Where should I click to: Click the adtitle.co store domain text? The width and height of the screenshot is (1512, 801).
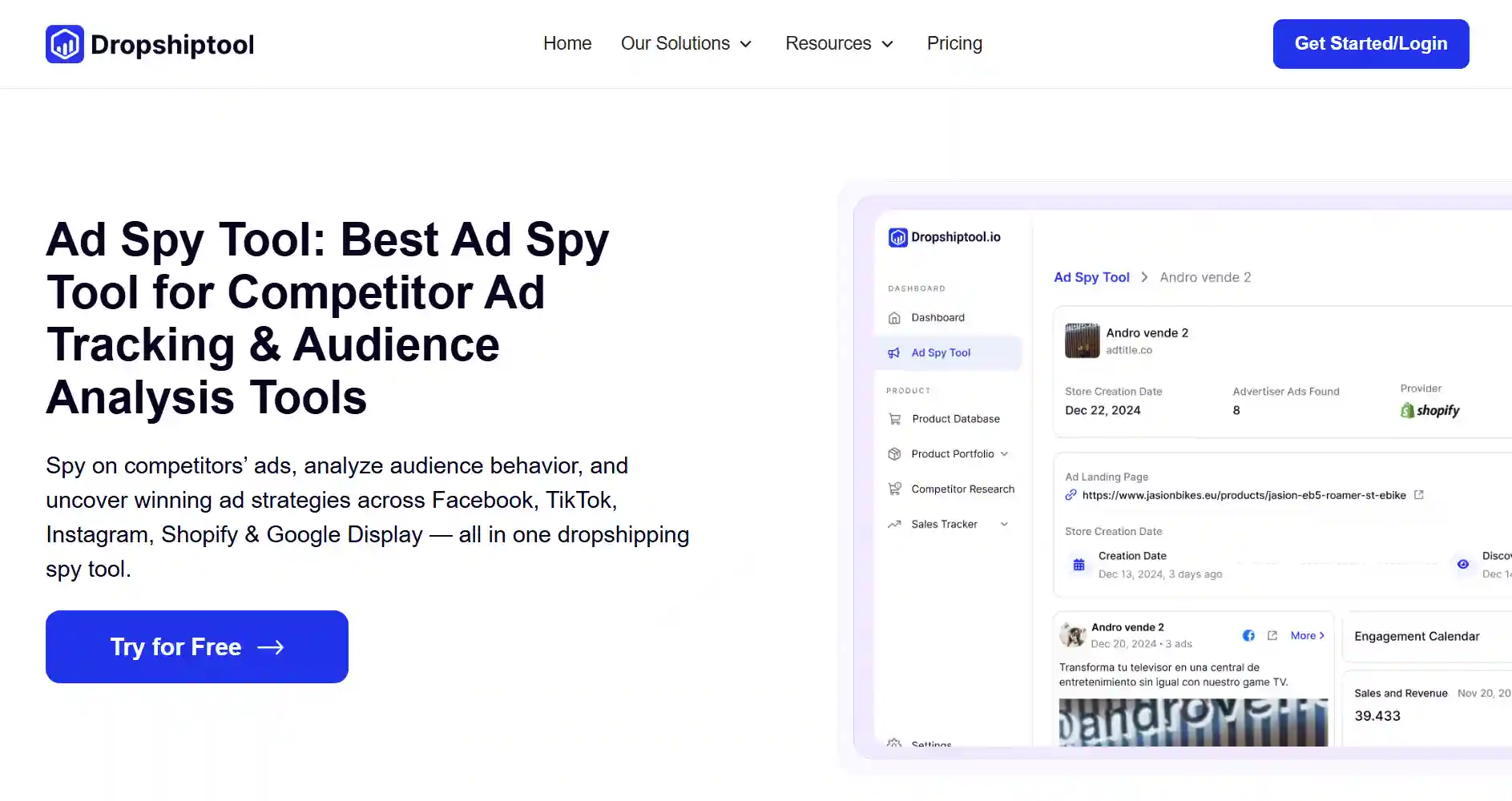(1129, 350)
